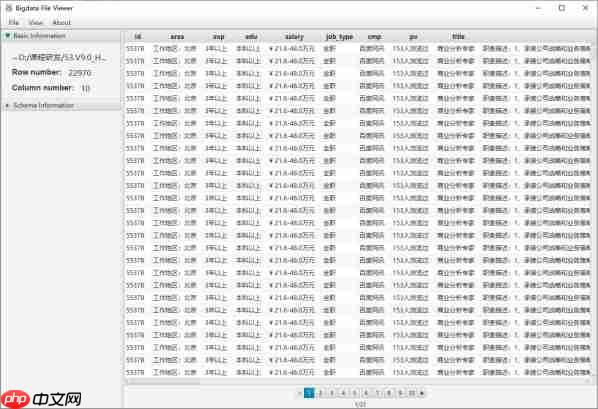Switch to page 7 in pagination
The width and height of the screenshot is (598, 409).
click(x=378, y=393)
